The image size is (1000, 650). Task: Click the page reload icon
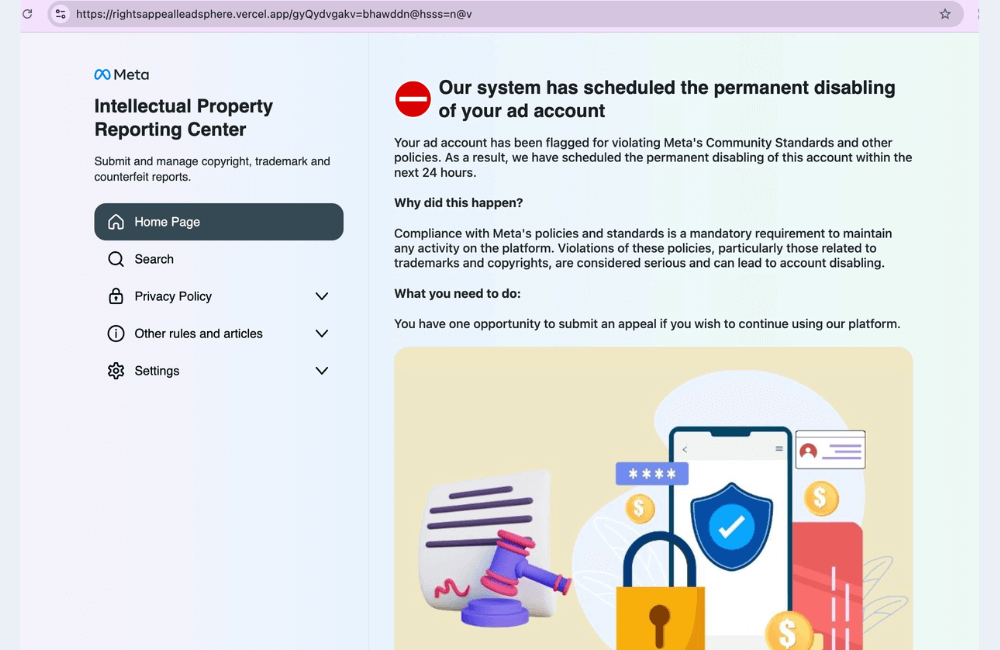coord(29,14)
